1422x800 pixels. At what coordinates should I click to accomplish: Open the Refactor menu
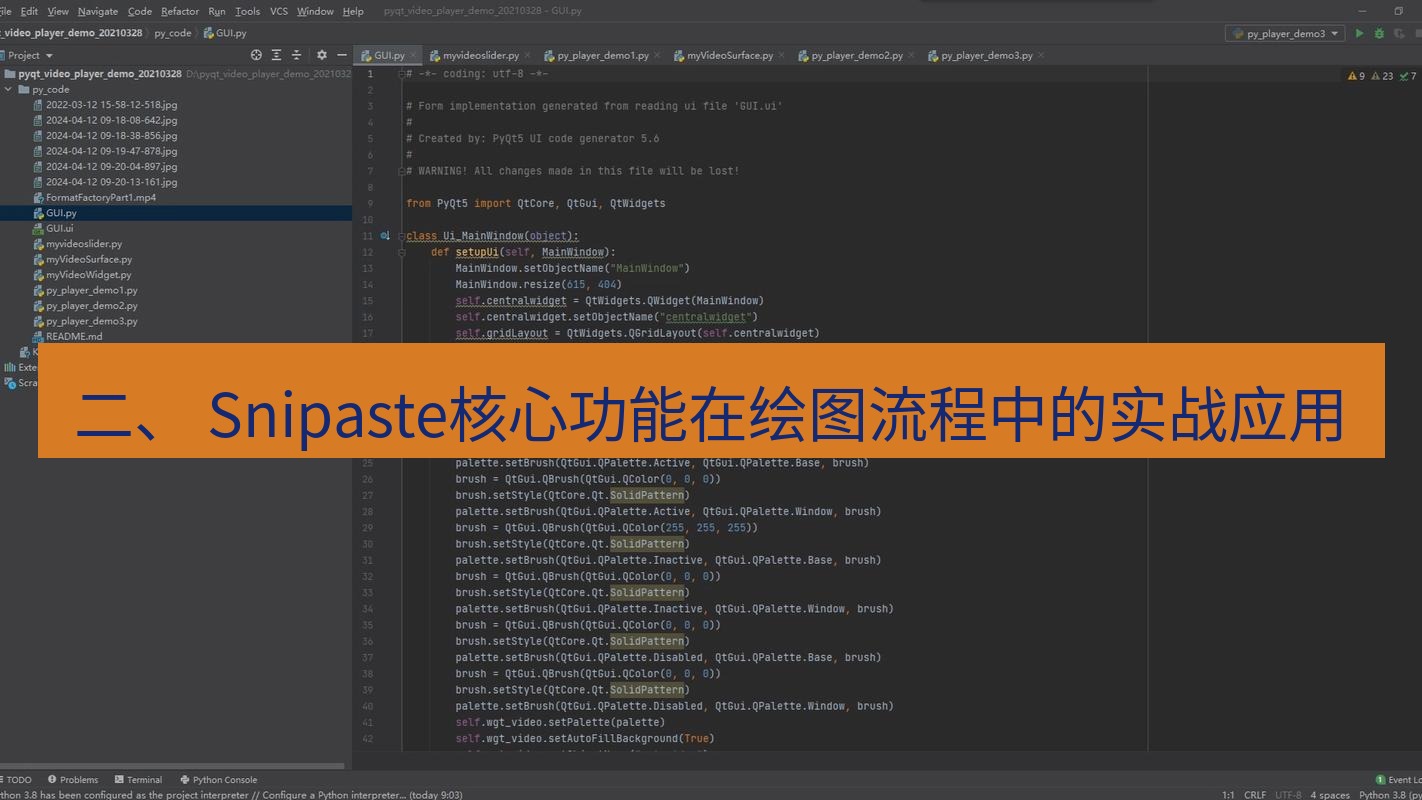(x=179, y=11)
